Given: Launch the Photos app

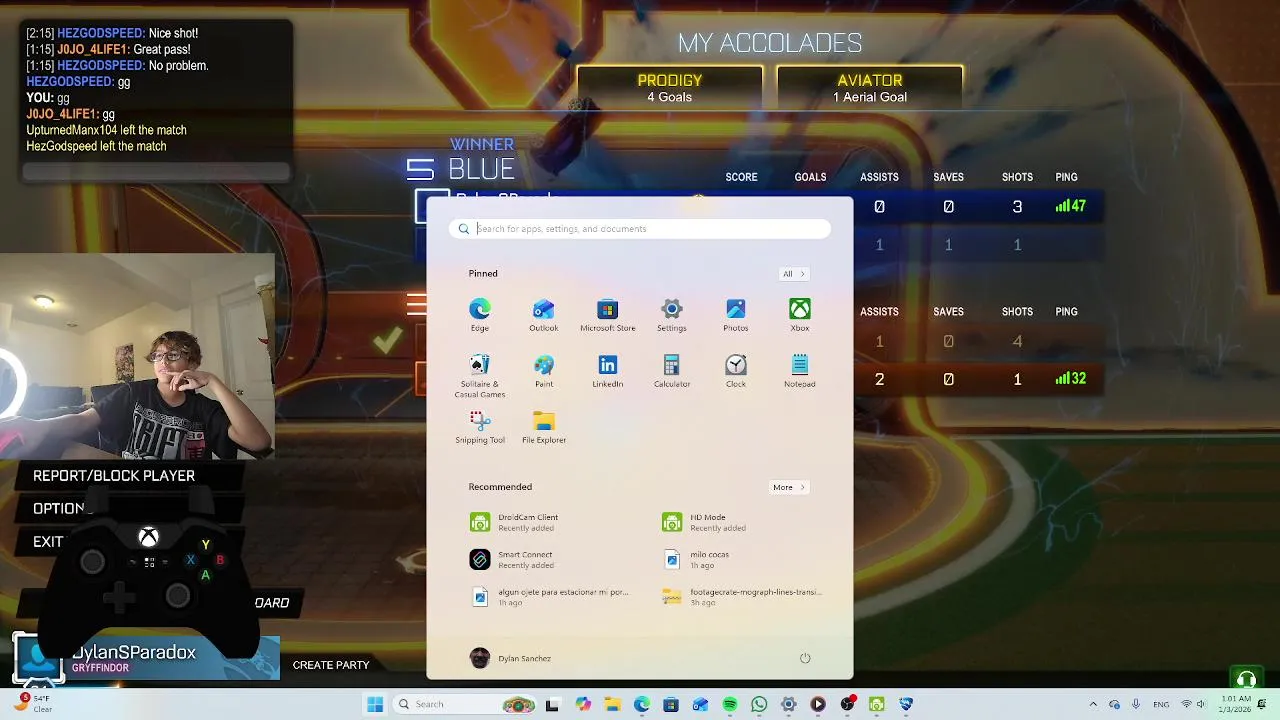Looking at the screenshot, I should click(736, 314).
